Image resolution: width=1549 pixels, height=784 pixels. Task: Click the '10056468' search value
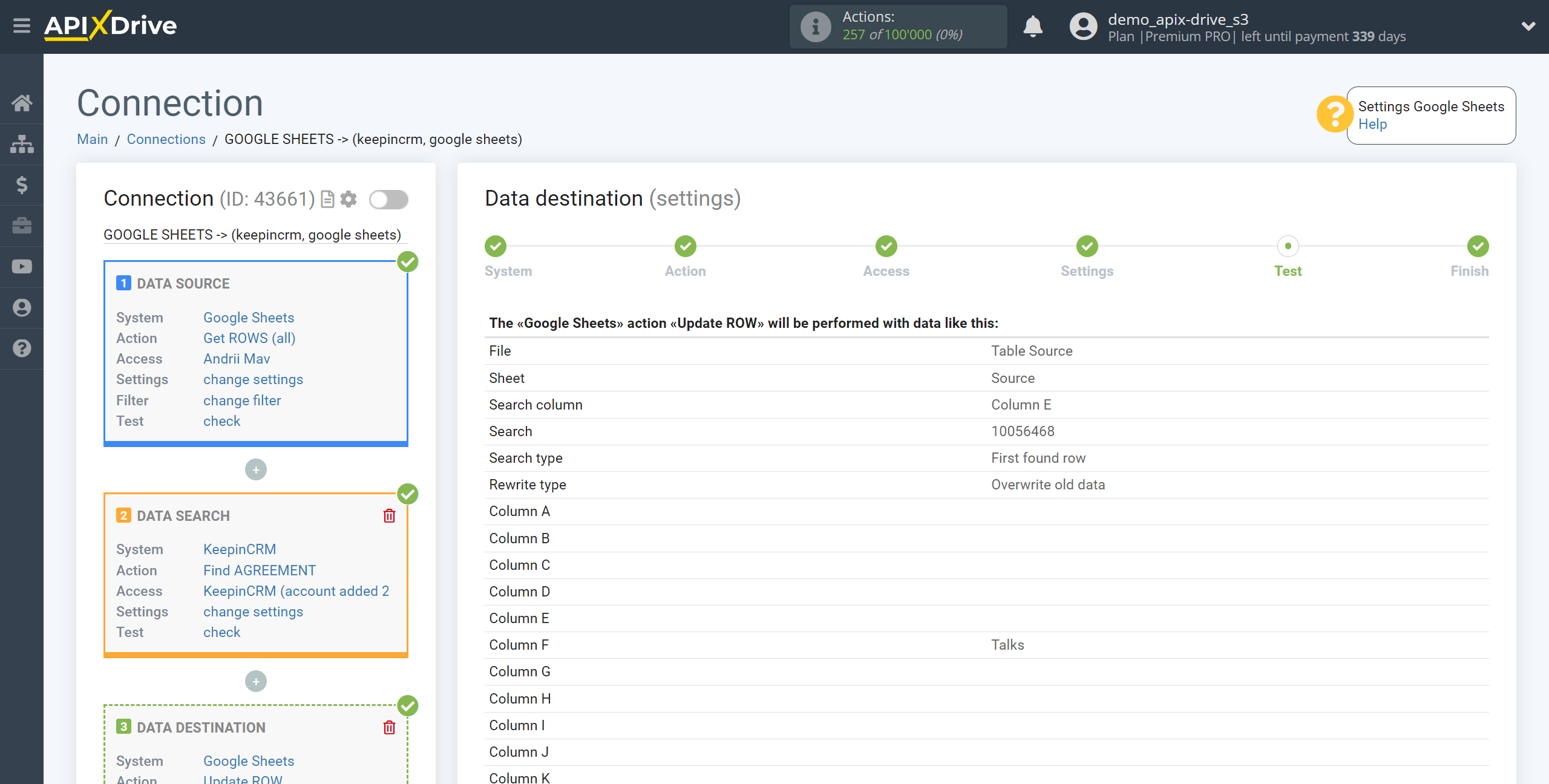1023,431
